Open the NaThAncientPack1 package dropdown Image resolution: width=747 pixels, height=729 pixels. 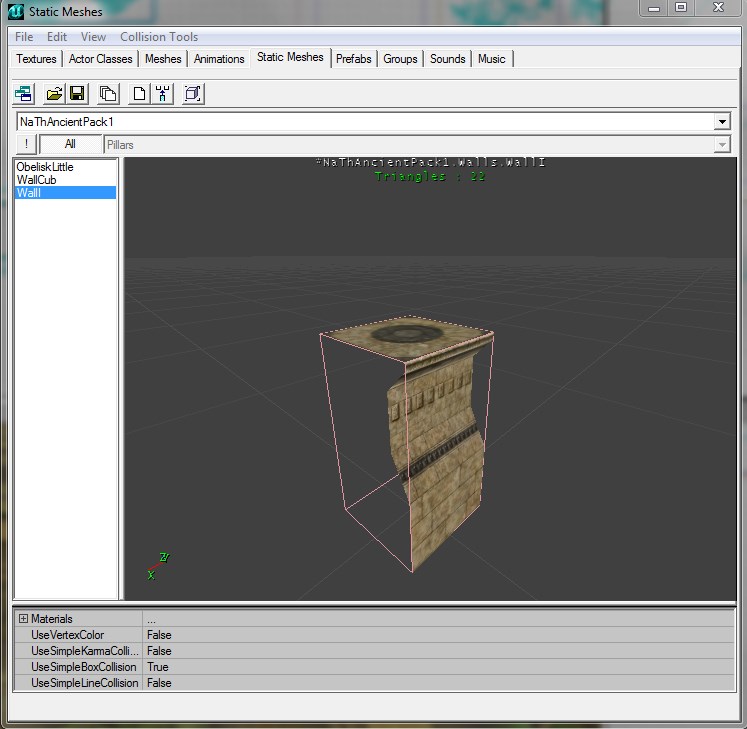point(722,122)
